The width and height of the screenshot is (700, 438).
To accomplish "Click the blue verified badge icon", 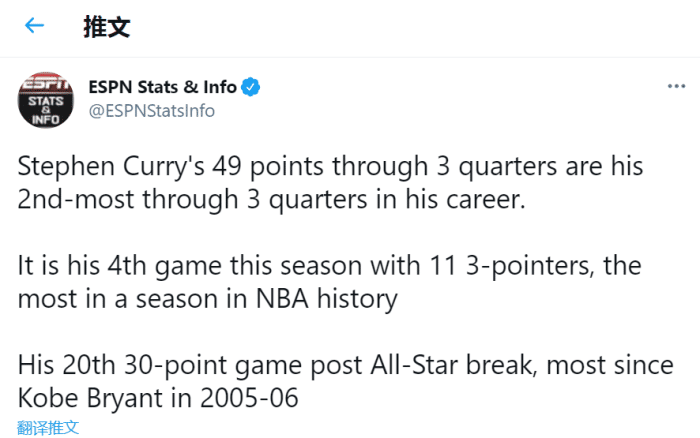I will pos(251,87).
